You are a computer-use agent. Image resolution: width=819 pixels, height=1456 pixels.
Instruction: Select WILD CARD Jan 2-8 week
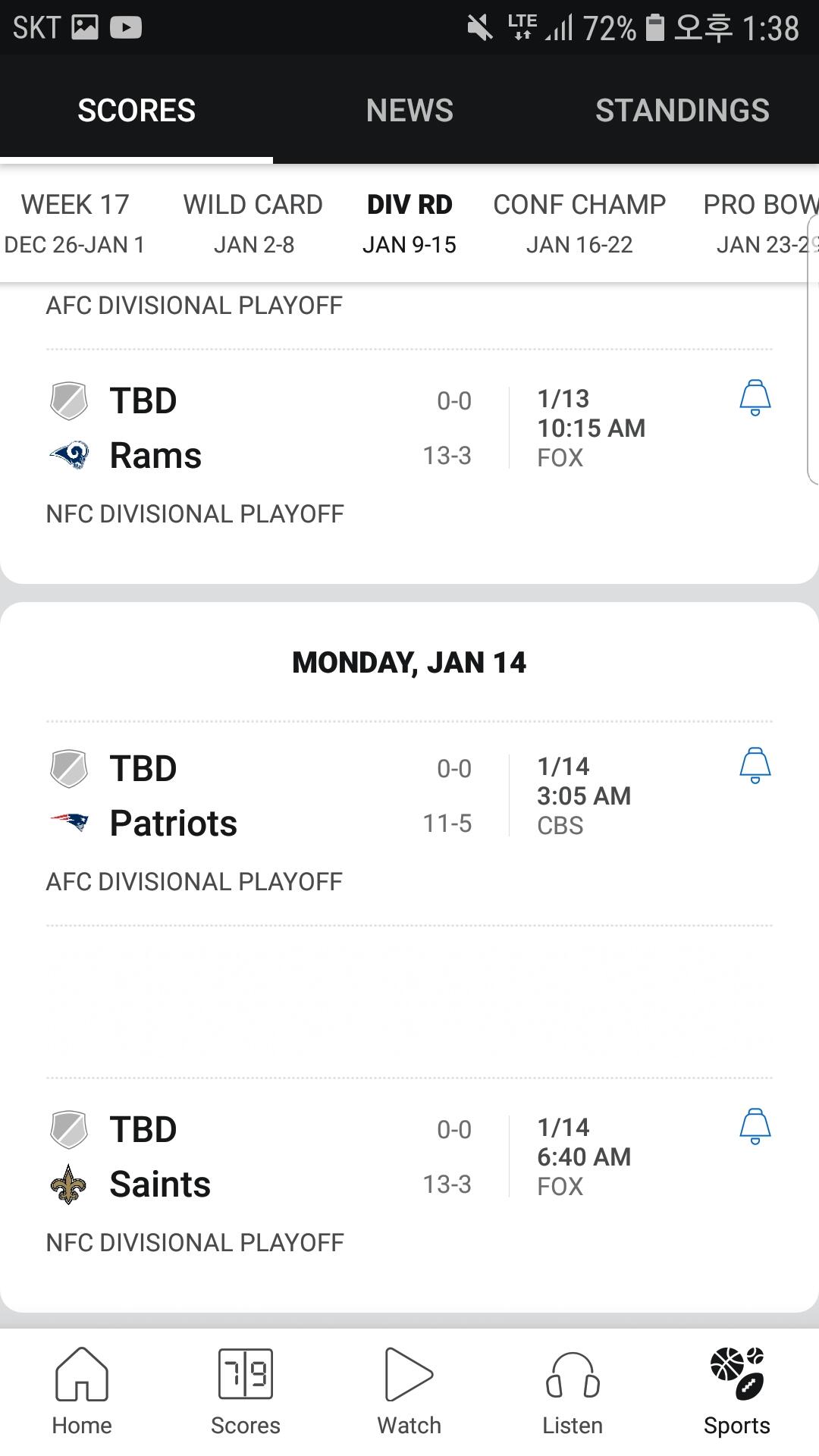pos(253,224)
